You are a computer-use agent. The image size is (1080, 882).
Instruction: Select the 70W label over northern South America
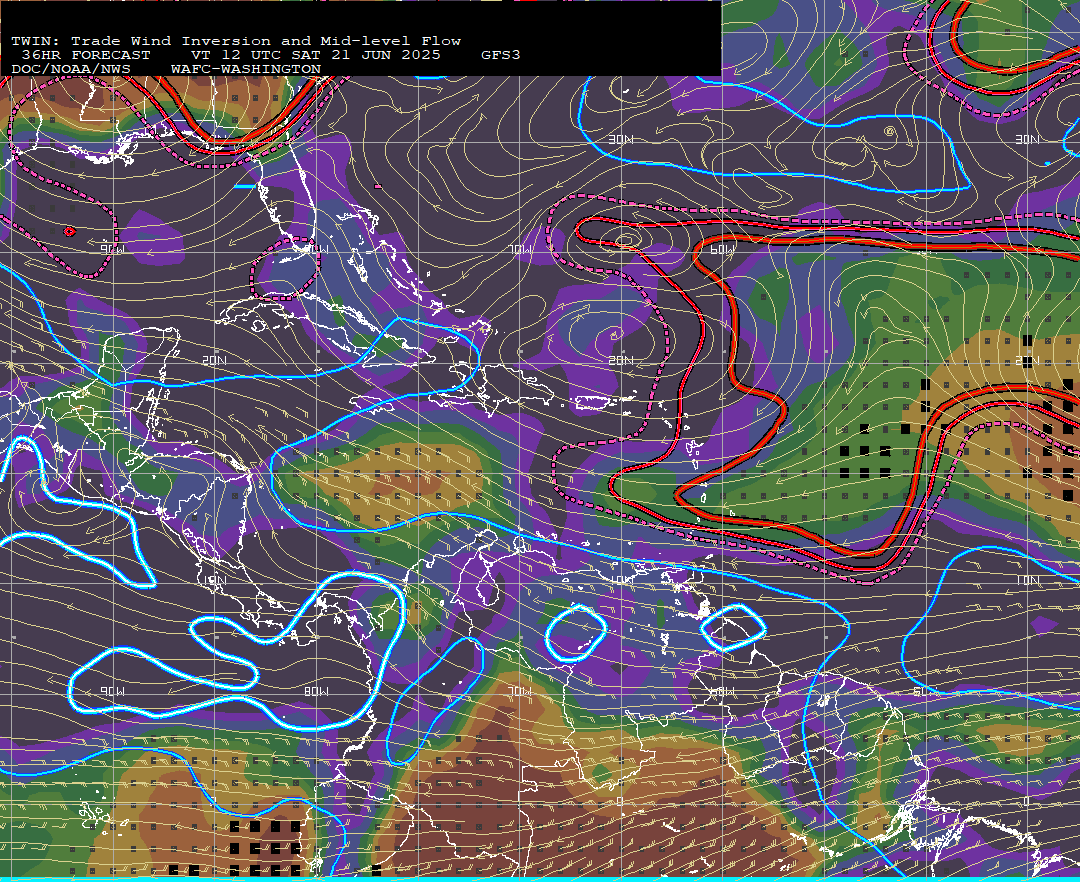tap(519, 691)
